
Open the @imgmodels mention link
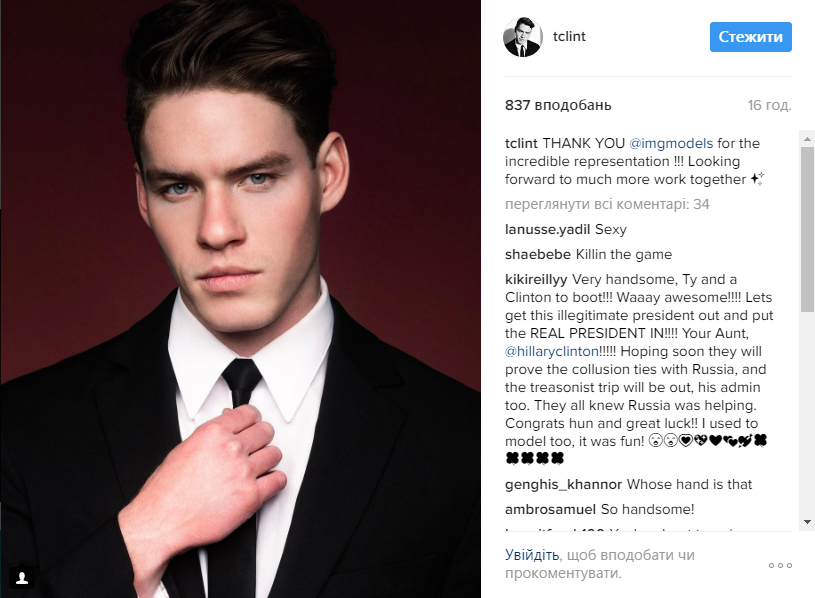point(671,143)
